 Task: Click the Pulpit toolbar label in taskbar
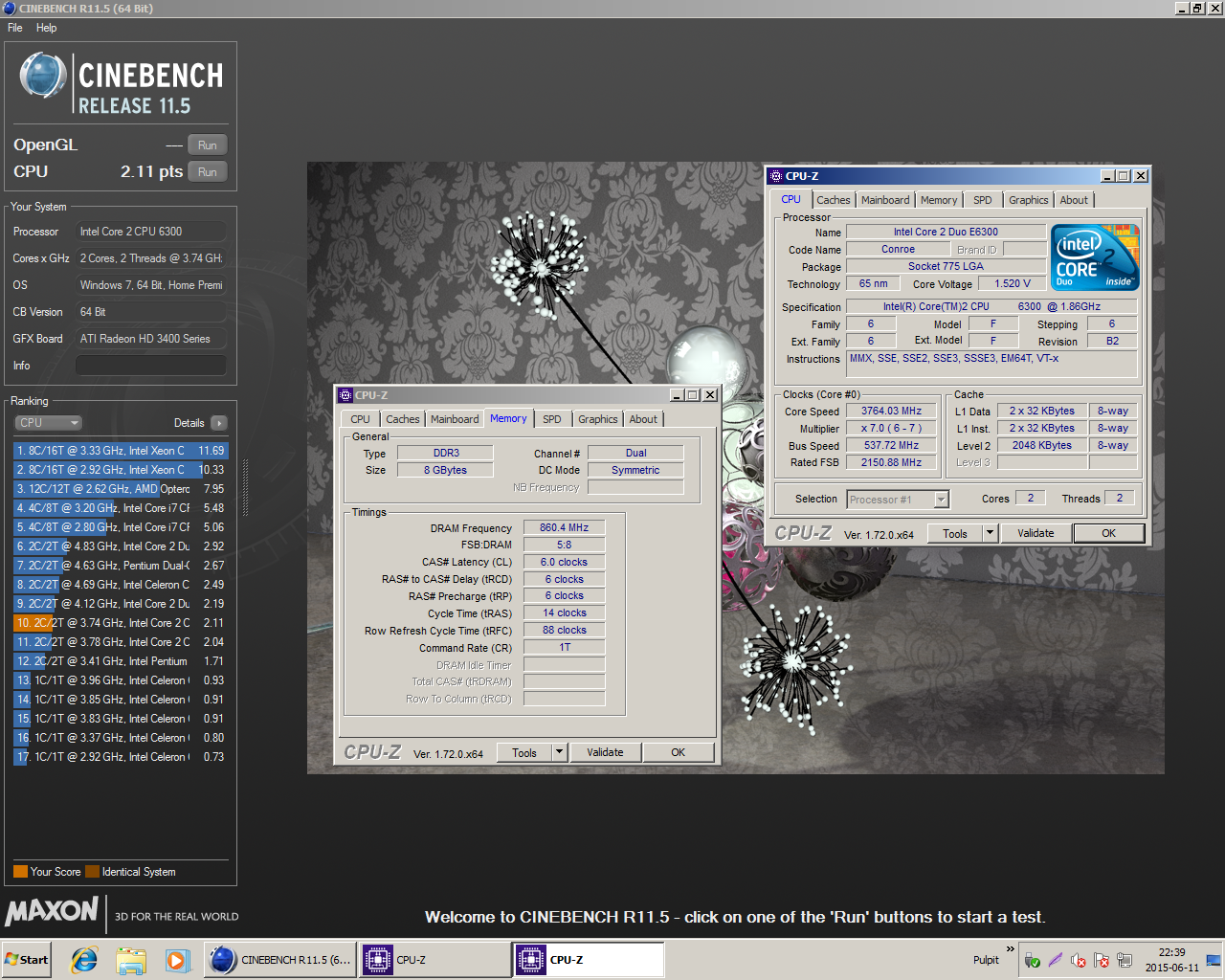point(986,960)
